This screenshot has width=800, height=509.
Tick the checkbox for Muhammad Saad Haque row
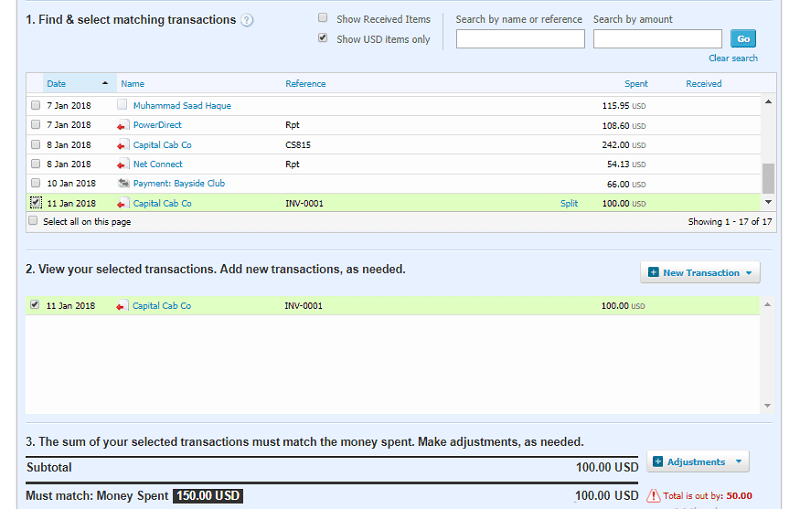tap(35, 105)
